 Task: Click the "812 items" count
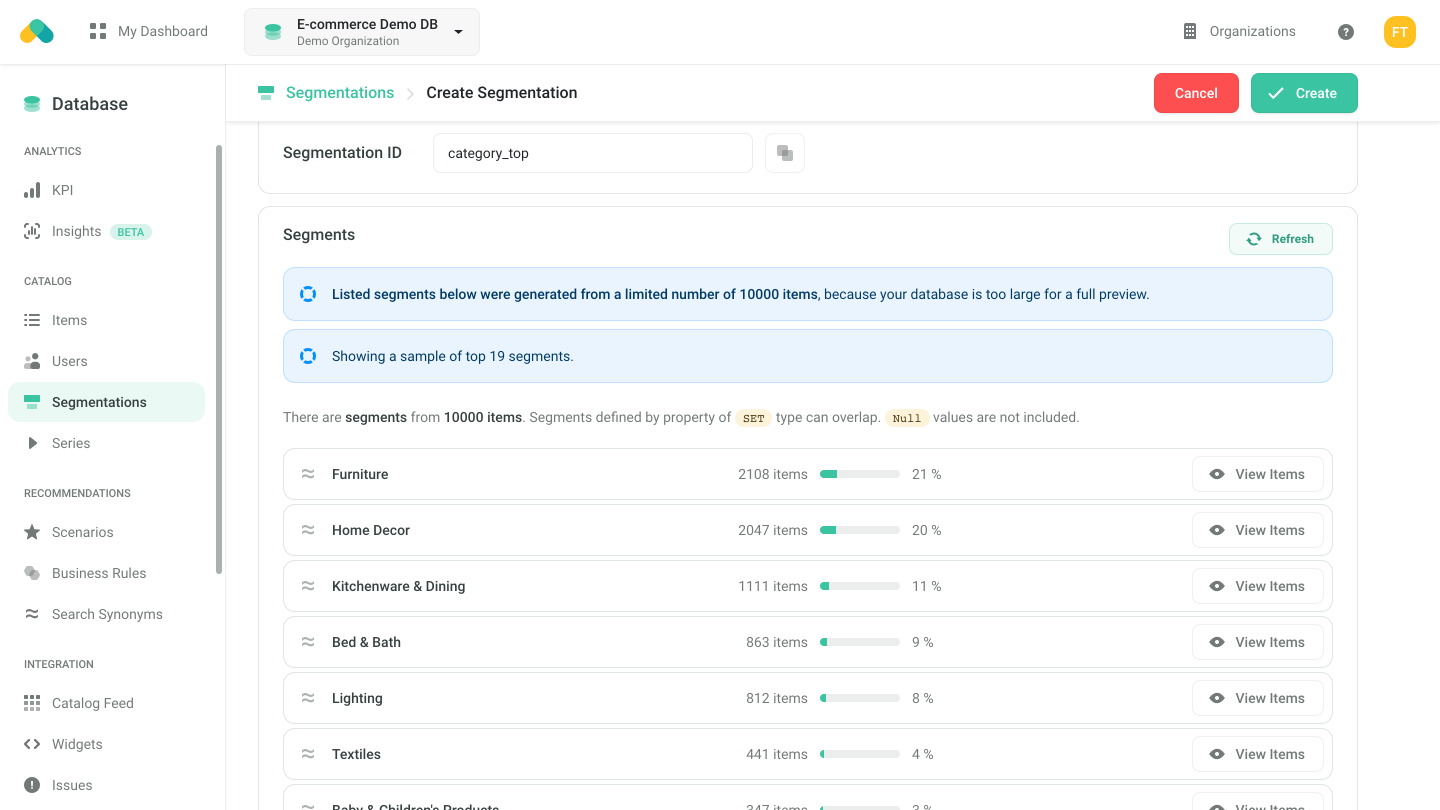pos(777,698)
